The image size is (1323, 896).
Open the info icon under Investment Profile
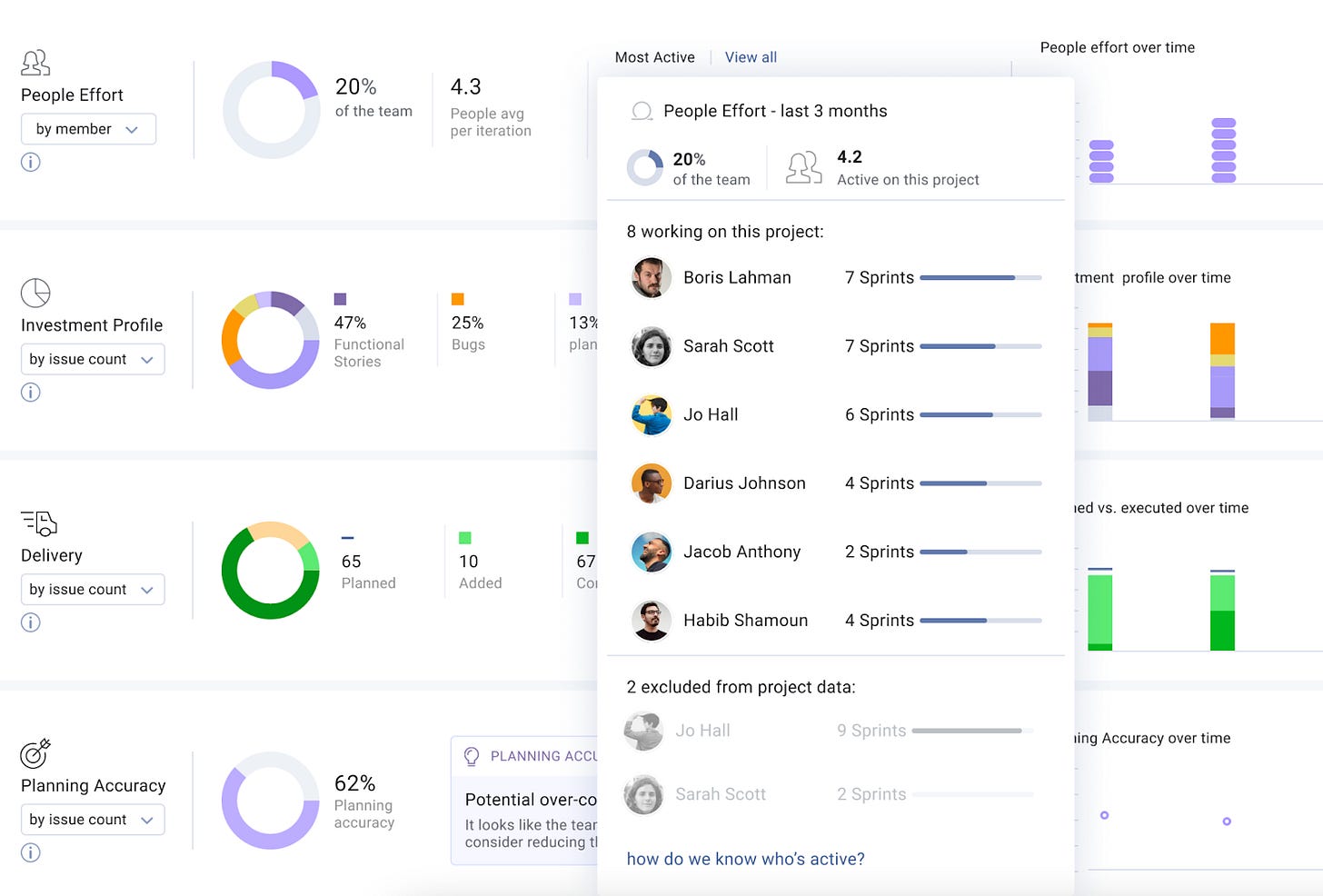click(x=30, y=392)
